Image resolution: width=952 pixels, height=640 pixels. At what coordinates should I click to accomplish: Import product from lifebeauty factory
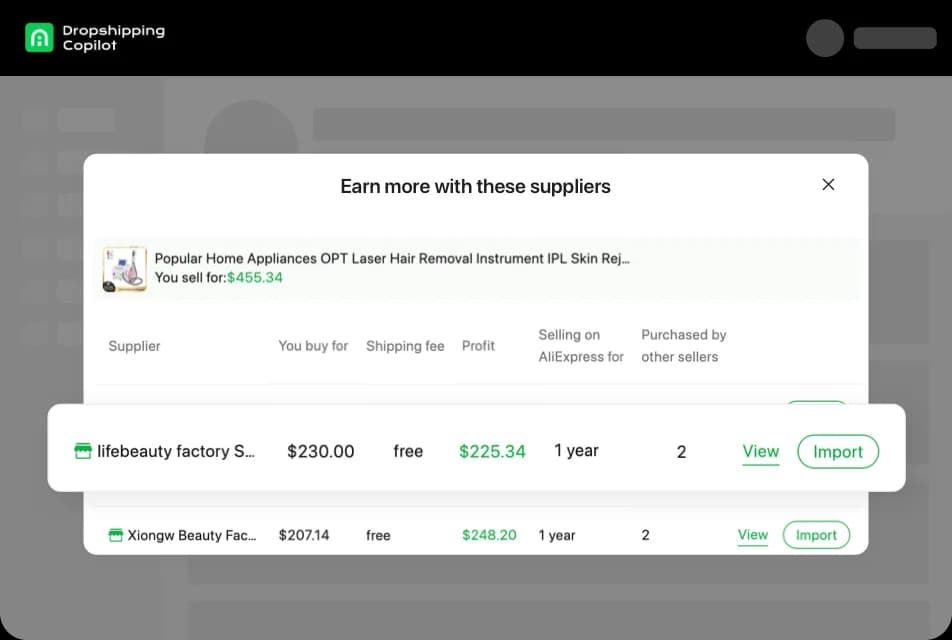[x=838, y=452]
